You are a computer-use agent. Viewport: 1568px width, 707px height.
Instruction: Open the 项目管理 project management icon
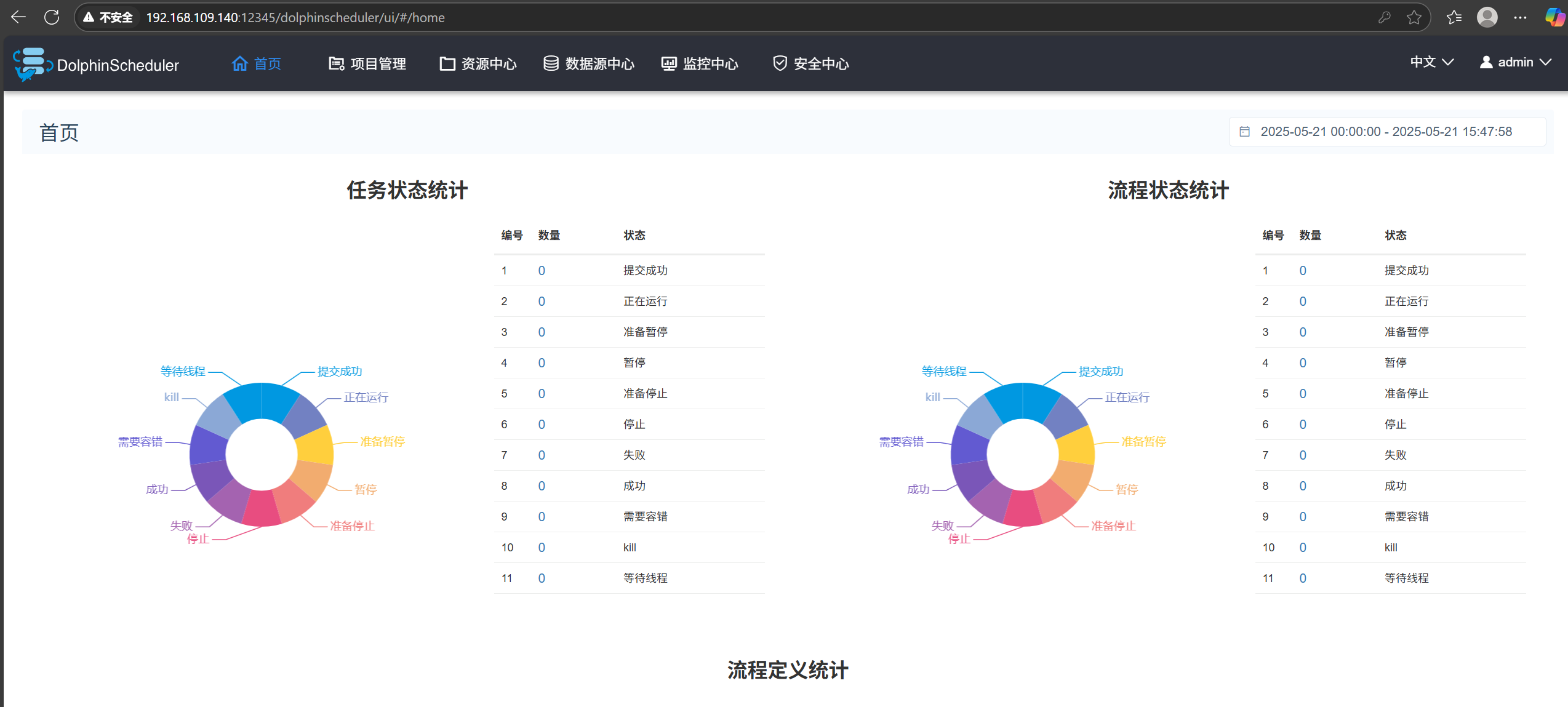pyautogui.click(x=336, y=63)
